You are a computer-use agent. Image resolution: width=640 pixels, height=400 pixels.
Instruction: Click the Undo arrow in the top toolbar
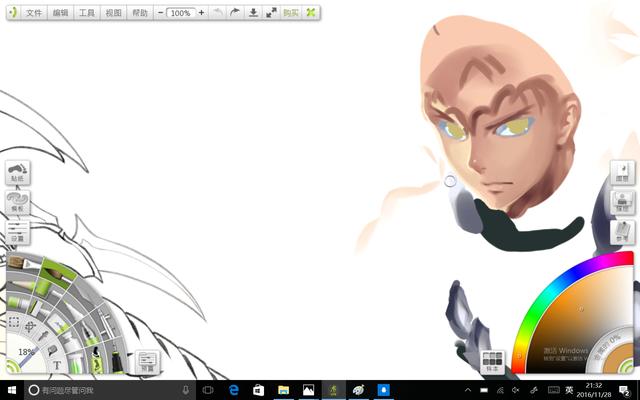pos(219,13)
